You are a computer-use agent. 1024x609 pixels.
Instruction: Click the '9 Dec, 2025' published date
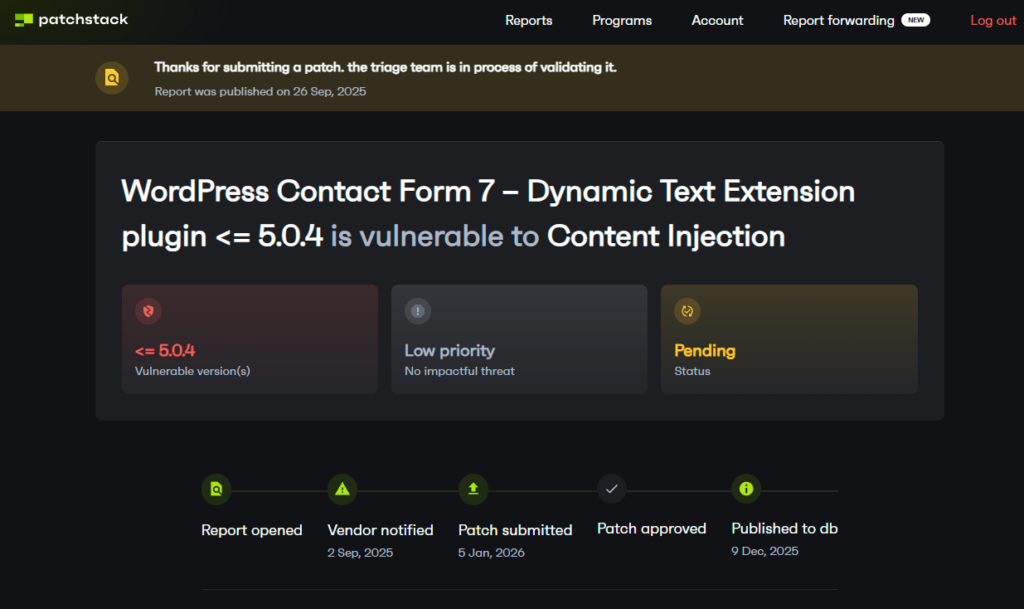pos(765,551)
